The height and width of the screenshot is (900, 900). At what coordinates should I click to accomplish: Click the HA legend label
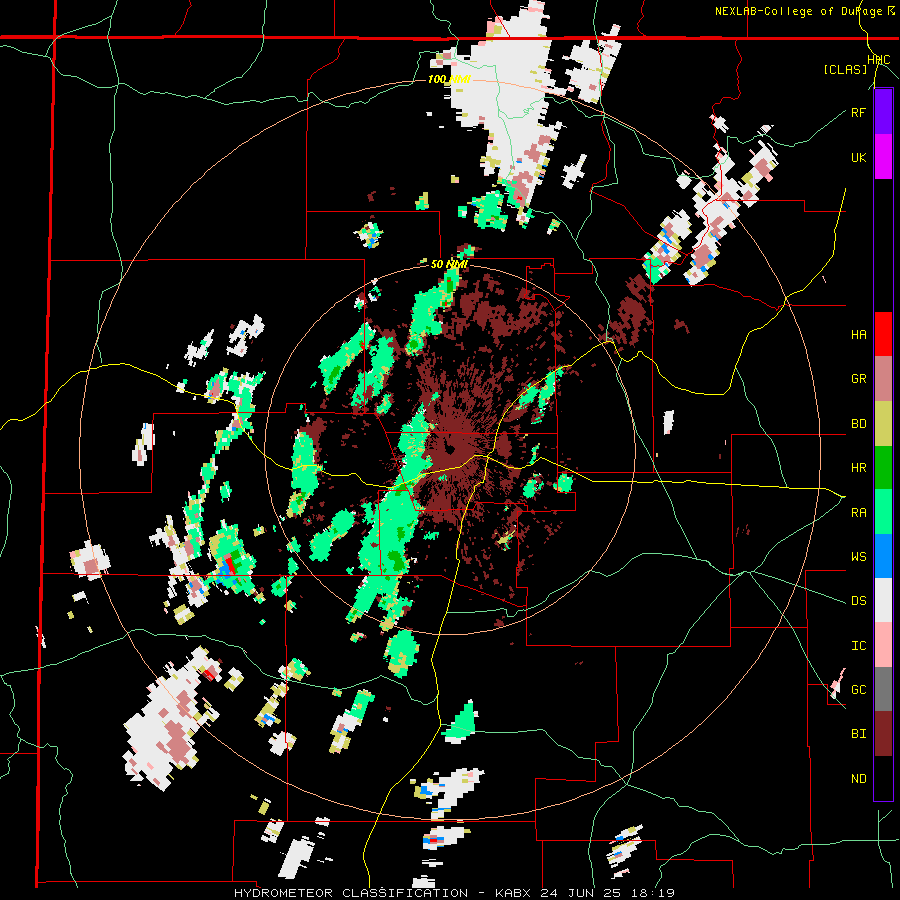(858, 334)
